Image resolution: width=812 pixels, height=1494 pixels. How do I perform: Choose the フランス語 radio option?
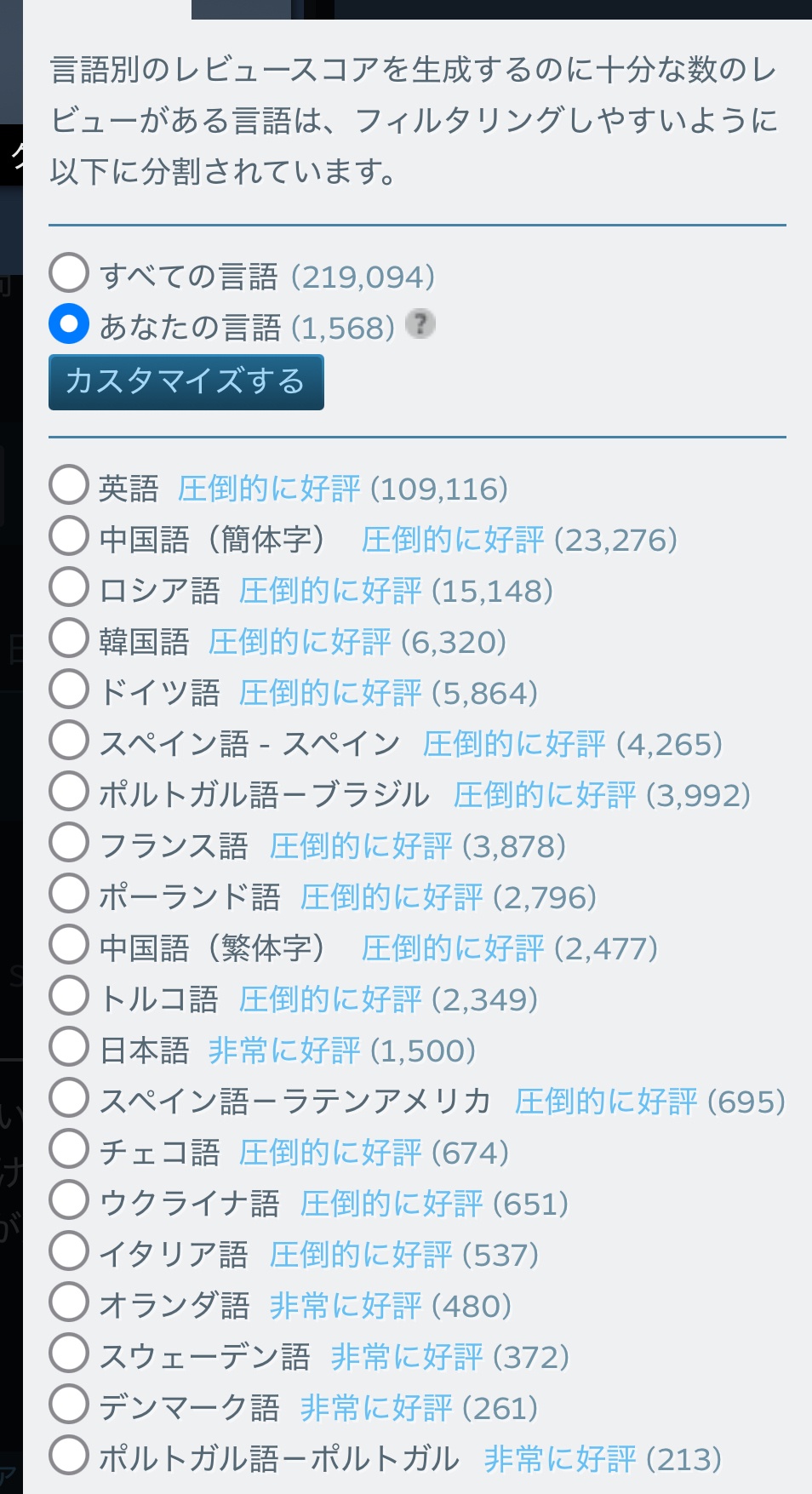pyautogui.click(x=69, y=843)
